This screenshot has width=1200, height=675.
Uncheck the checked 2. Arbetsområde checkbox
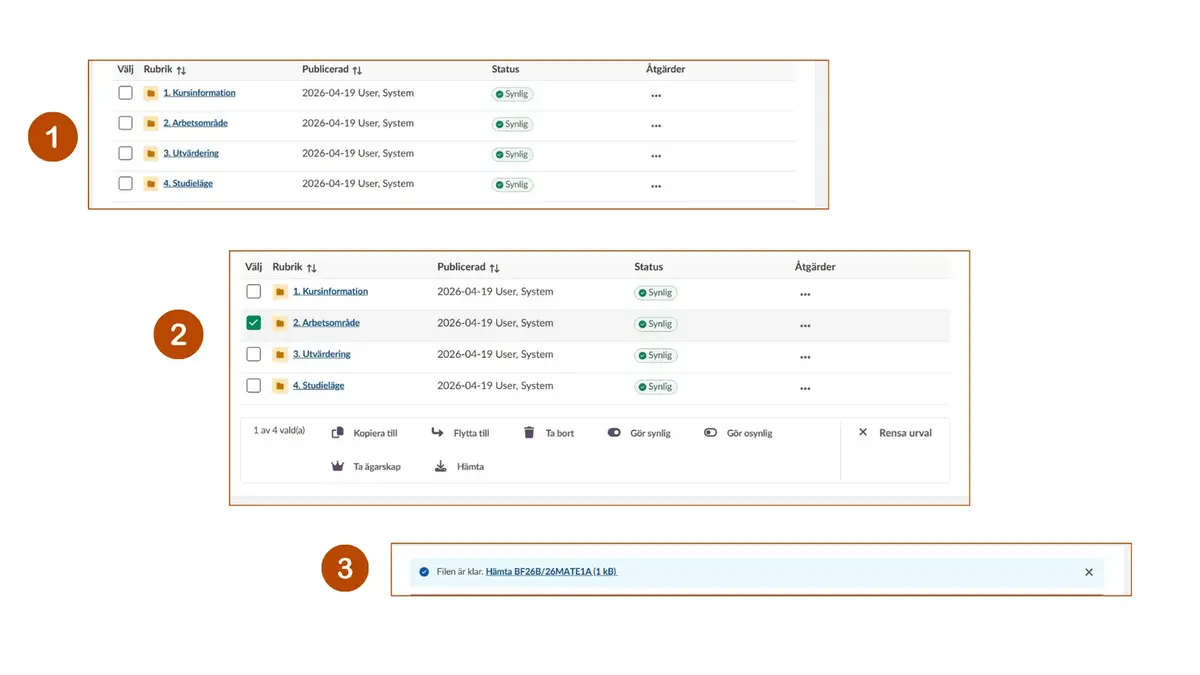[253, 323]
